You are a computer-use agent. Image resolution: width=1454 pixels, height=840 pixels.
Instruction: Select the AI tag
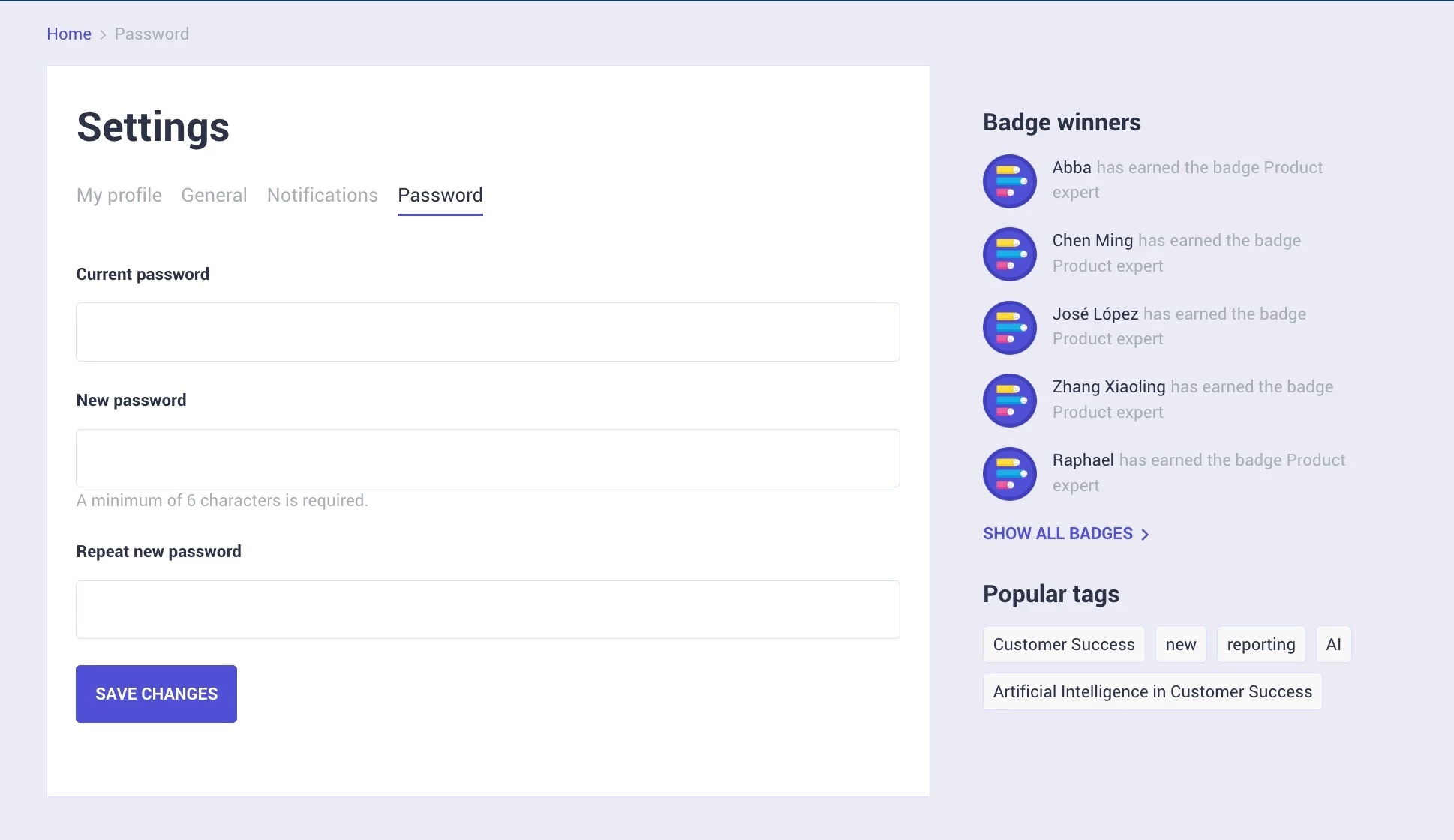[1333, 644]
